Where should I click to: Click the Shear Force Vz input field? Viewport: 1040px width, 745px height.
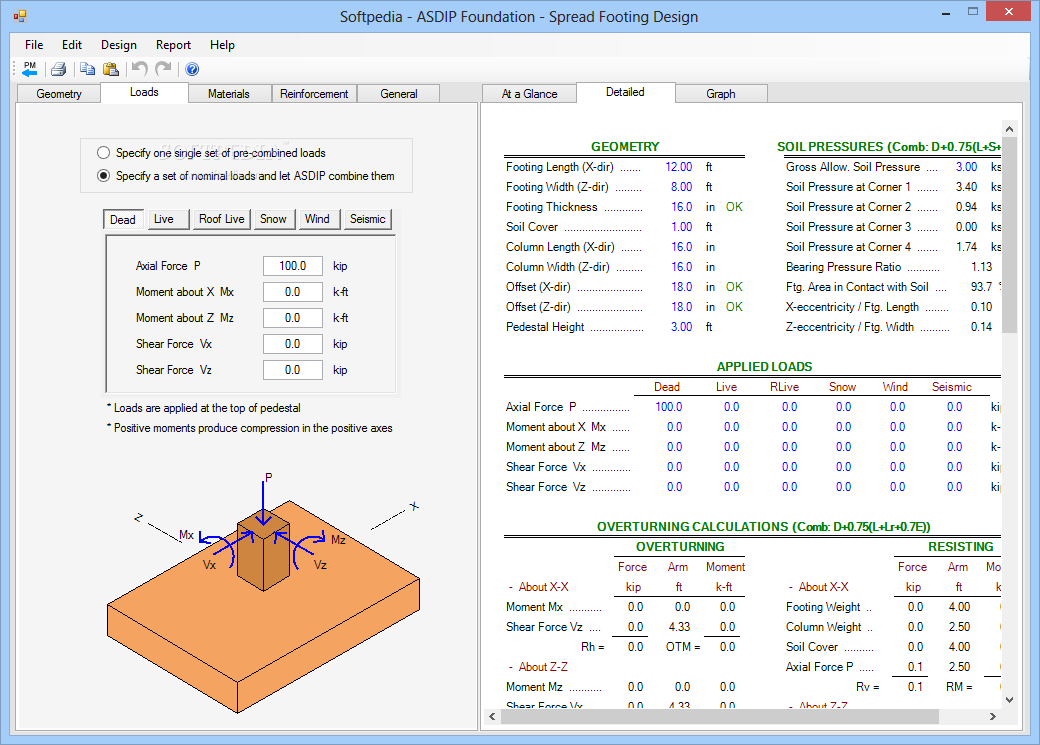click(x=292, y=370)
